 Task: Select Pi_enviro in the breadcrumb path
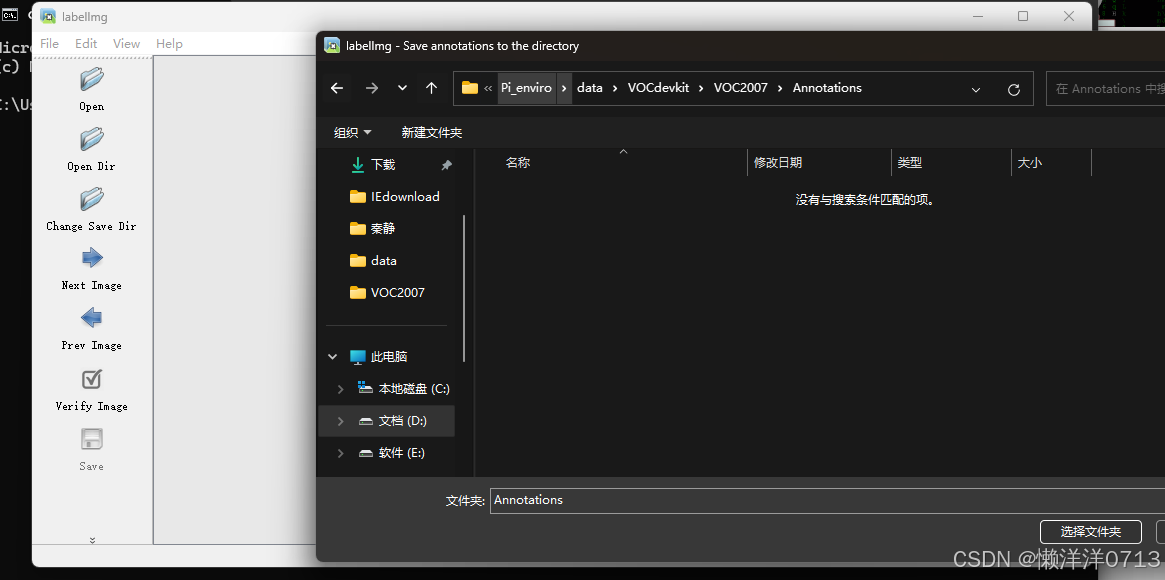526,88
